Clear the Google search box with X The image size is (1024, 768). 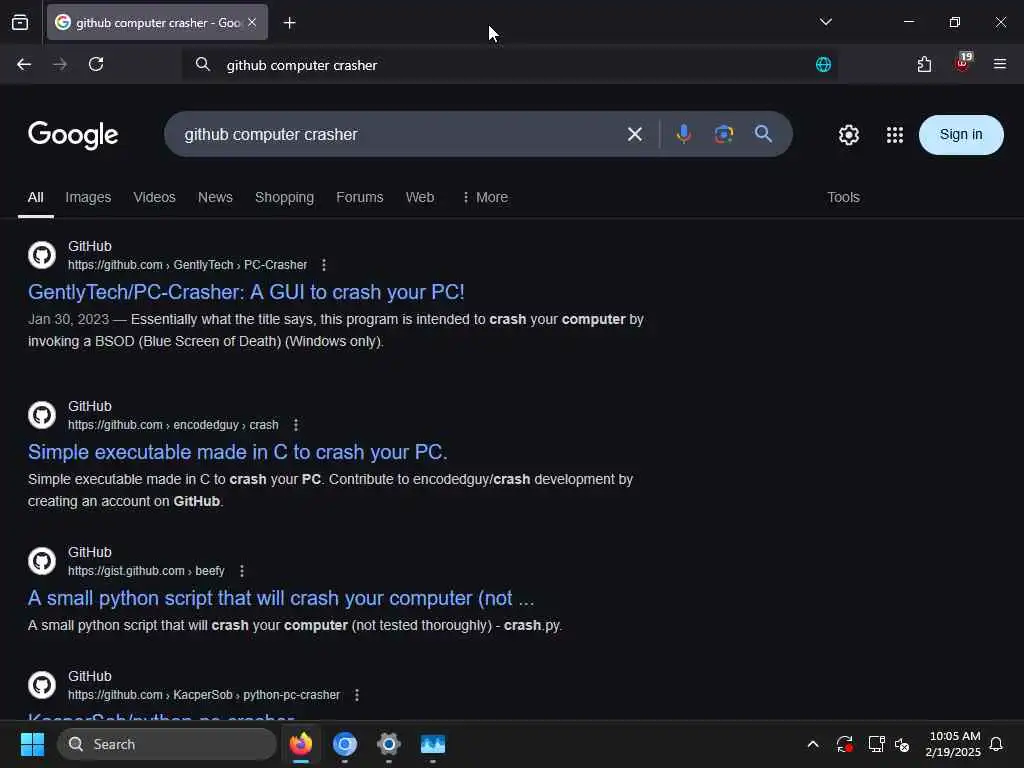coord(634,135)
